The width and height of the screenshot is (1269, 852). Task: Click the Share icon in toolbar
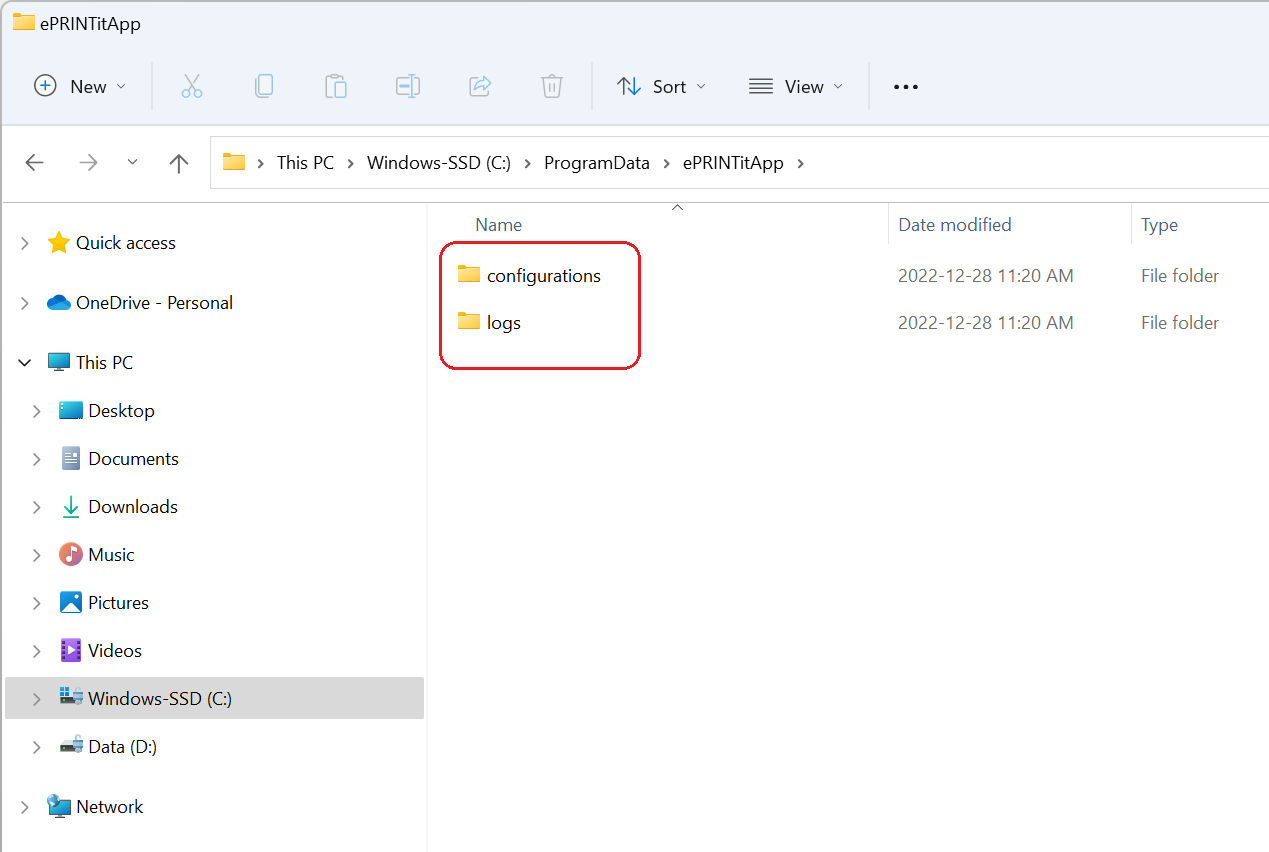pyautogui.click(x=480, y=87)
